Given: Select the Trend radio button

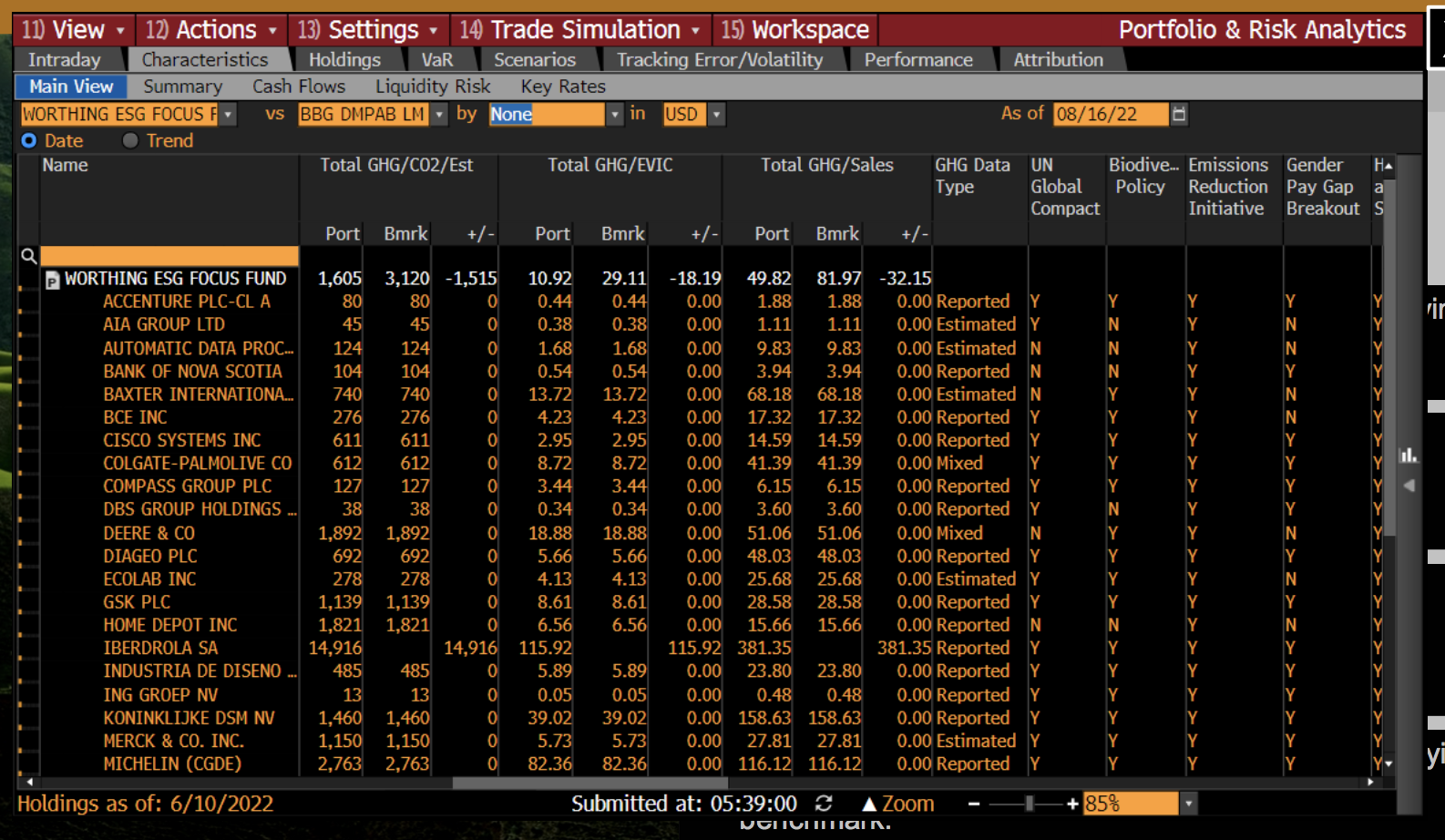Looking at the screenshot, I should coord(130,140).
